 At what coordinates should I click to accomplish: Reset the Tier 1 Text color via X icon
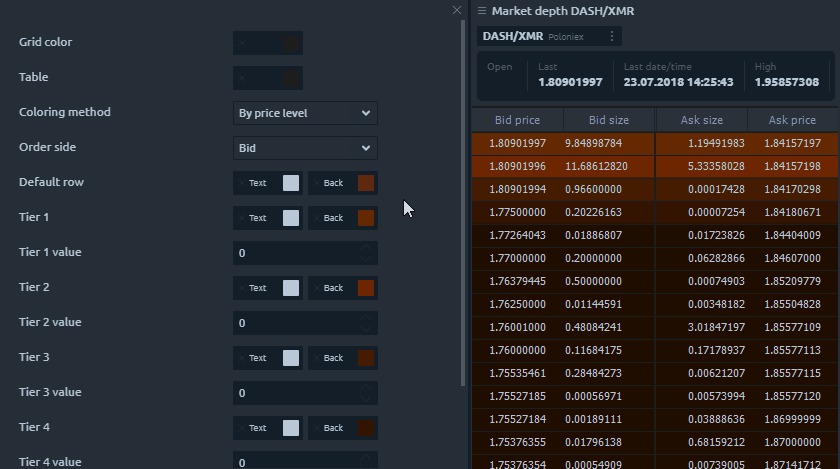(x=241, y=218)
